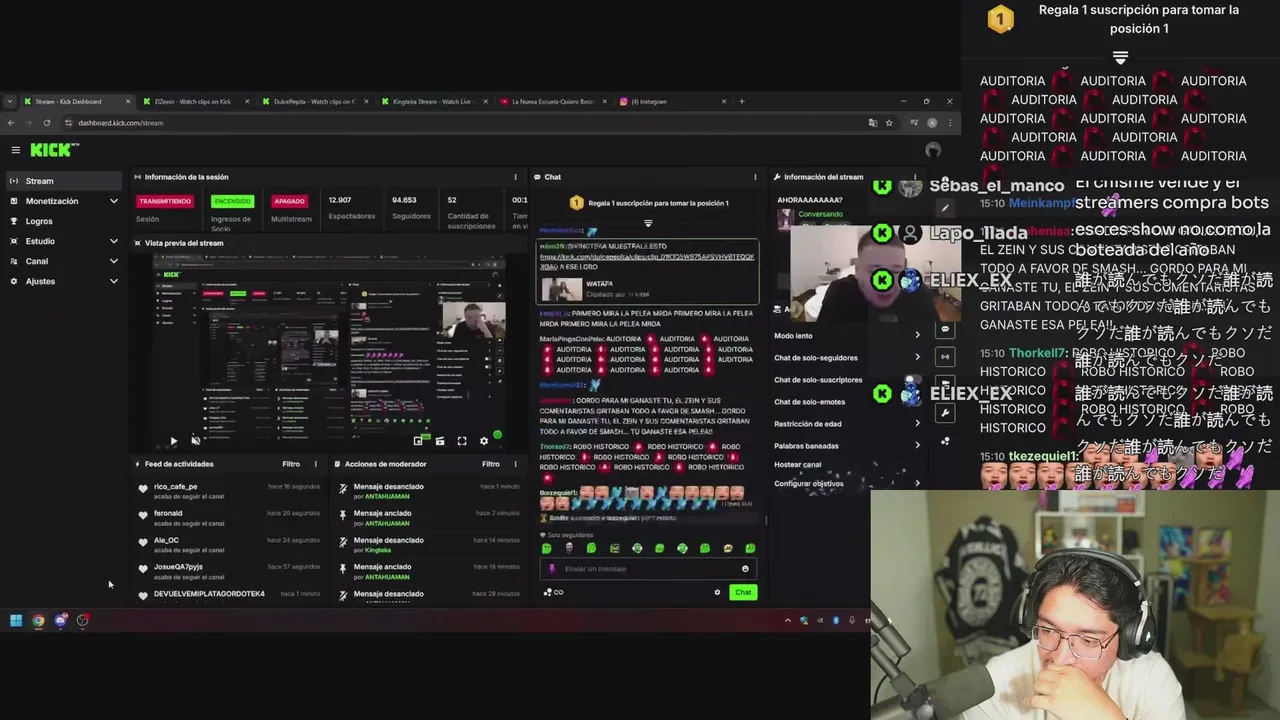The height and width of the screenshot is (720, 1280).
Task: Click follower Ale_OC in activity feed
Action: (166, 540)
